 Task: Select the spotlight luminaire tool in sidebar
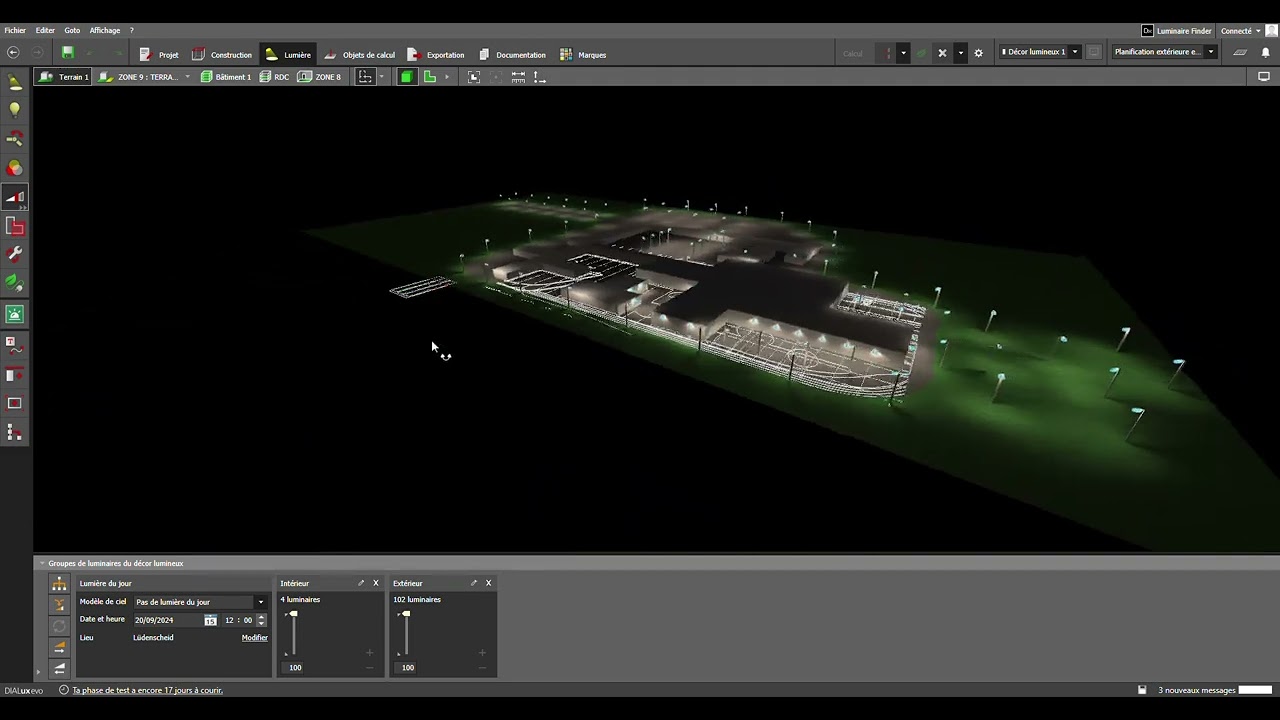(15, 82)
